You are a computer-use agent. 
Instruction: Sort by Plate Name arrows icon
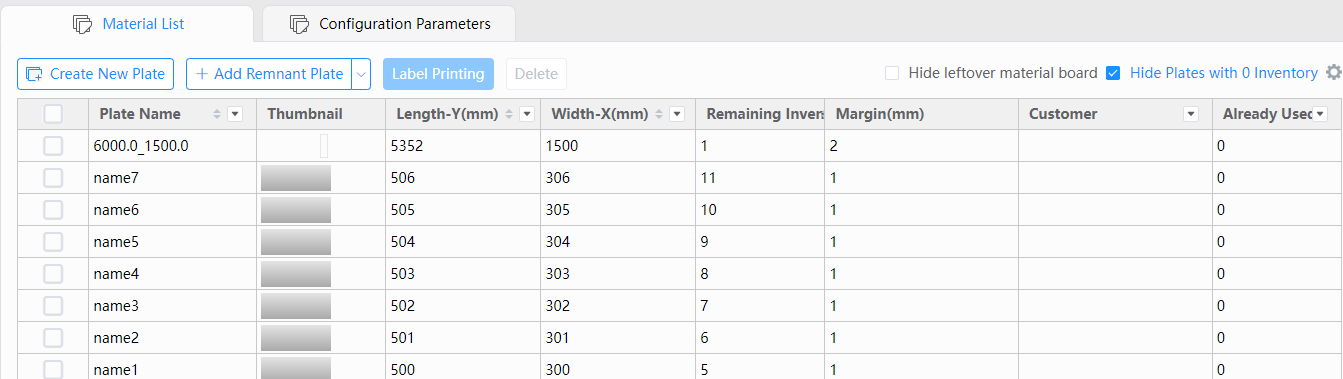click(x=216, y=114)
